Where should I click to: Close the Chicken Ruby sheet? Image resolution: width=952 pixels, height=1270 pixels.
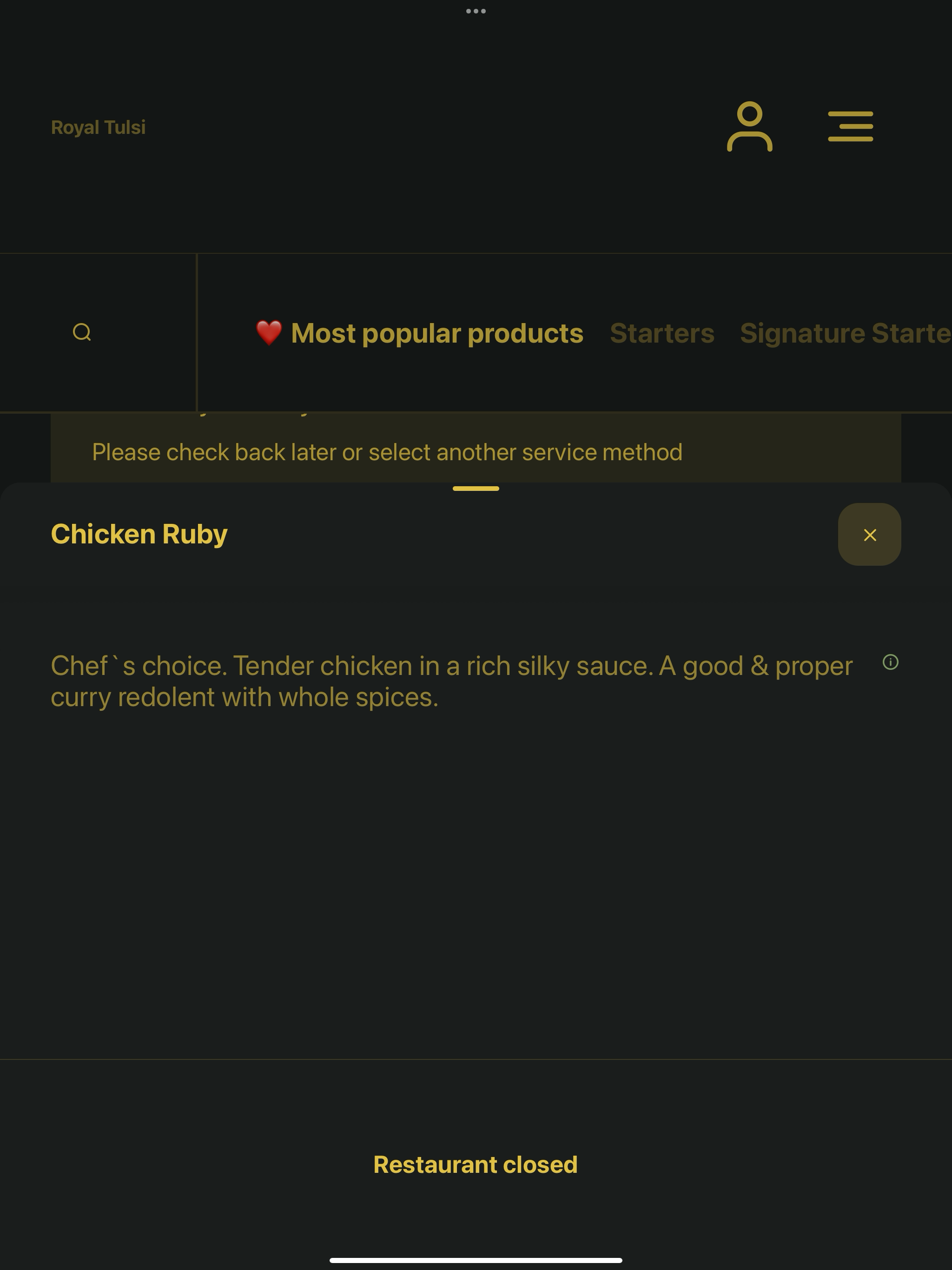point(869,535)
